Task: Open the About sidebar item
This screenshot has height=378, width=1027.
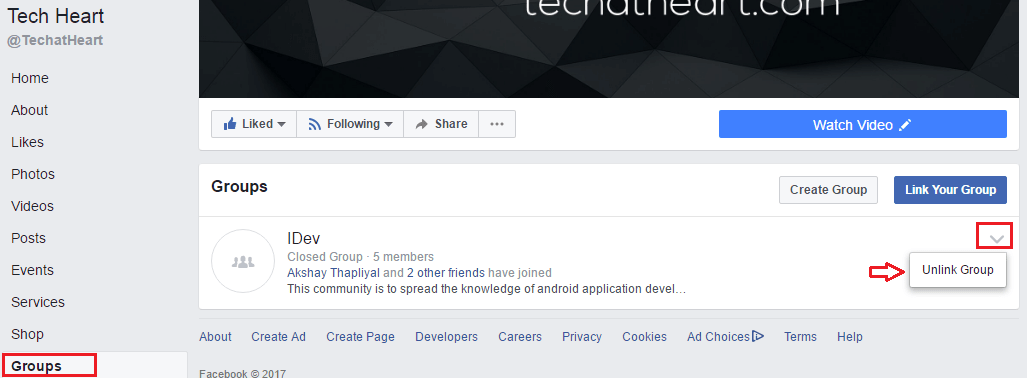Action: pos(29,110)
